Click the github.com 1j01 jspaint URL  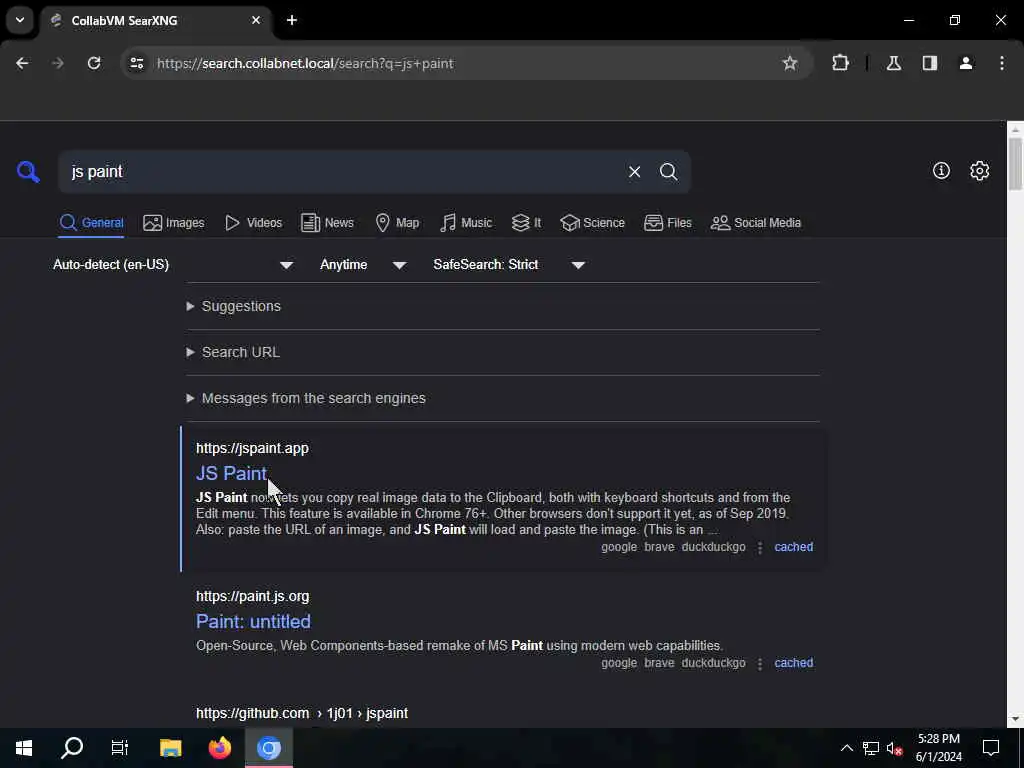(302, 713)
